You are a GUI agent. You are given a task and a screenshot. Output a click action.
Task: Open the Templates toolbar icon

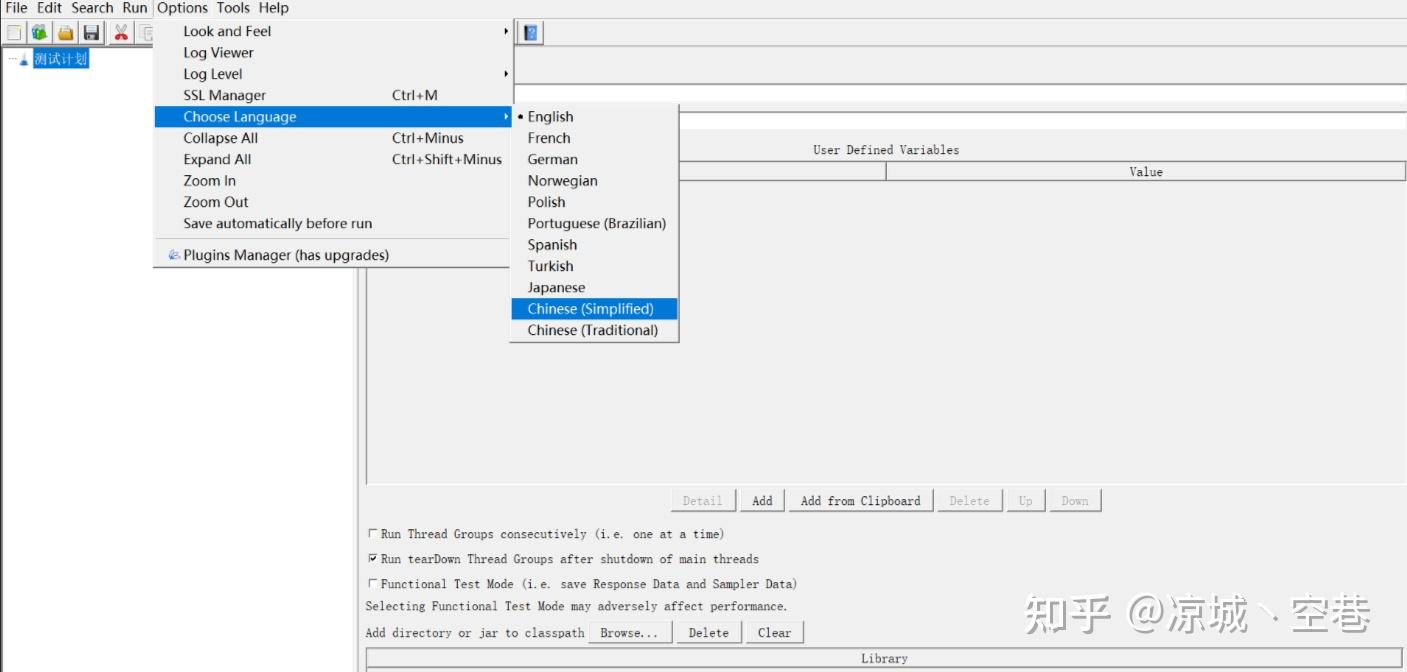tap(39, 32)
